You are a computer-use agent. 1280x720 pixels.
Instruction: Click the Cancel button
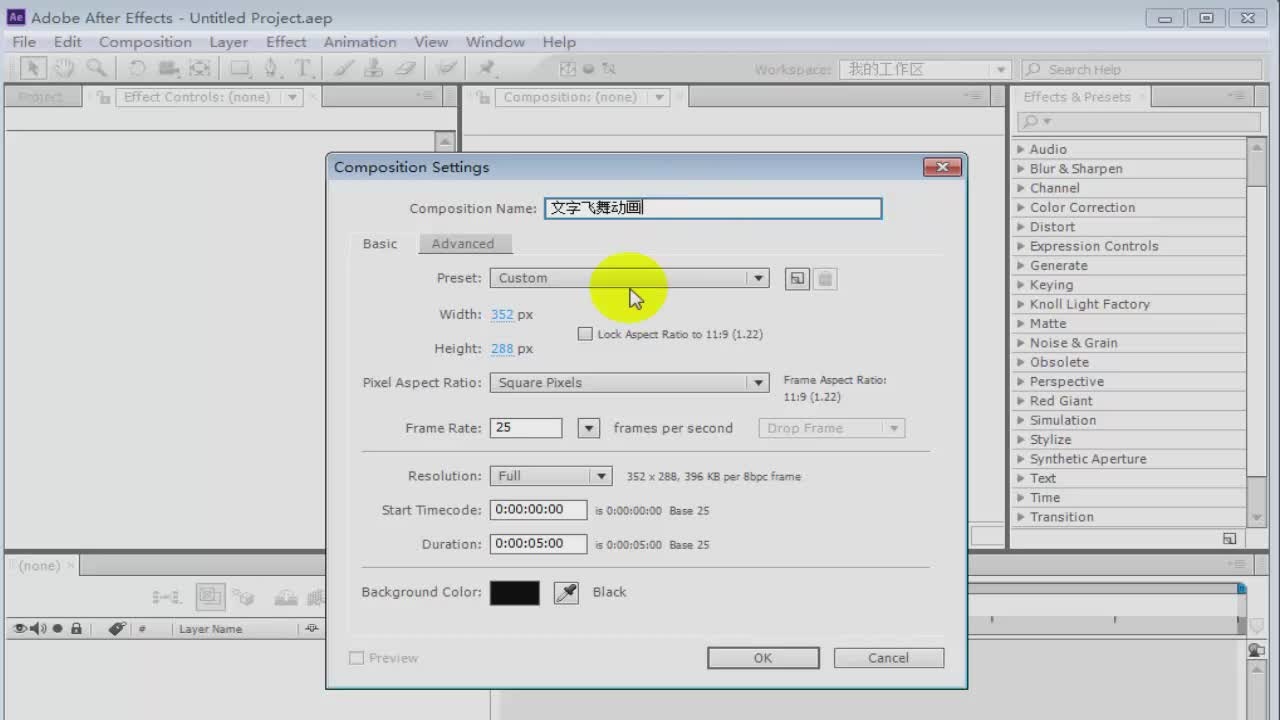[889, 658]
